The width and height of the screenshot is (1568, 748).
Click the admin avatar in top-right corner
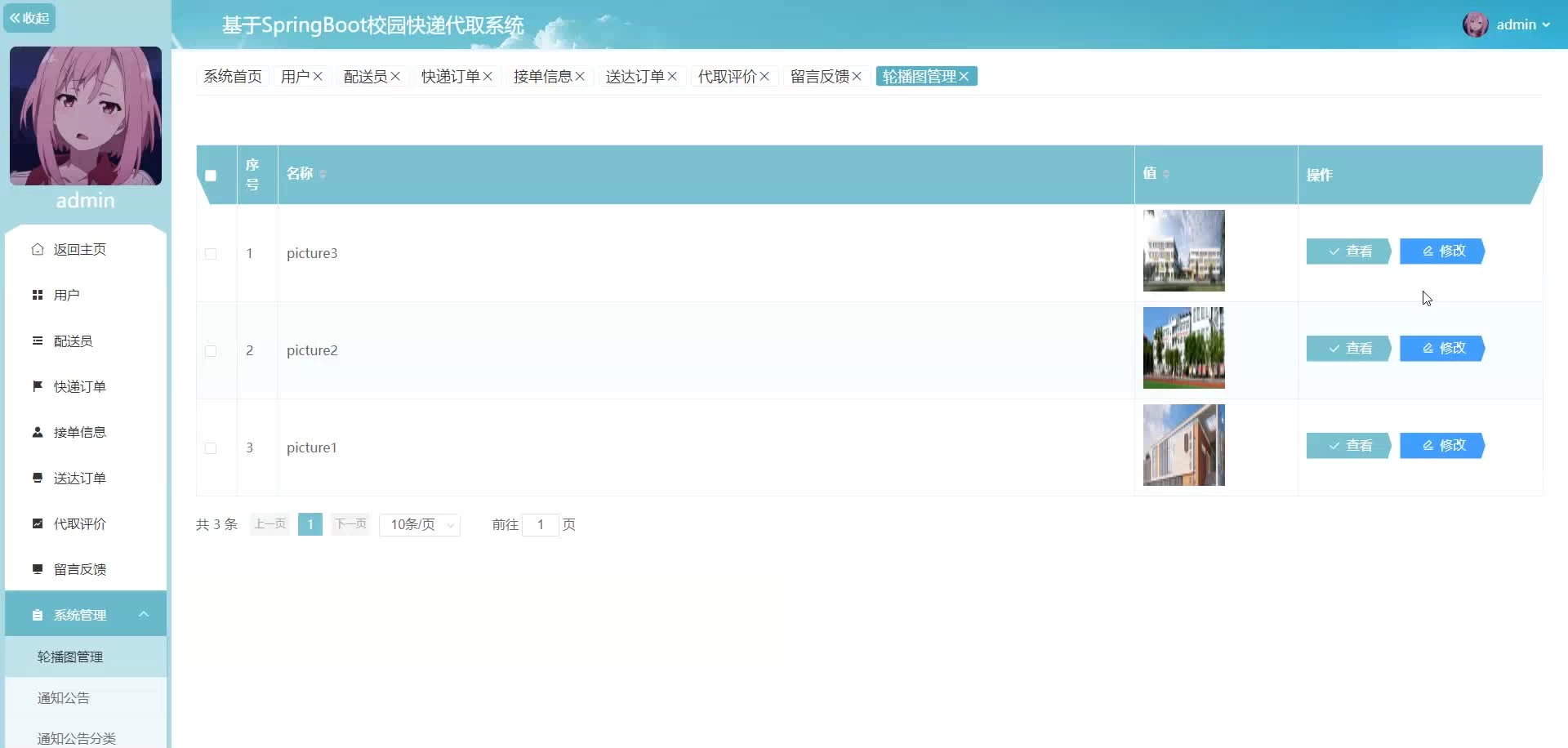coord(1475,24)
